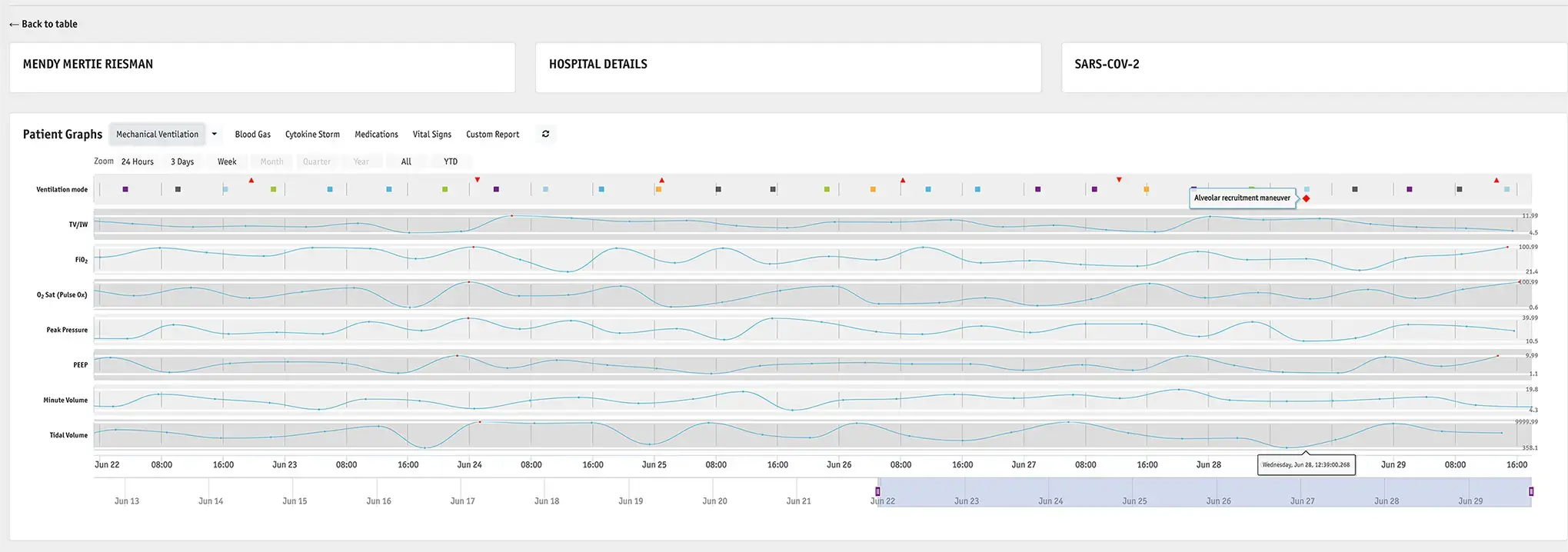The width and height of the screenshot is (1568, 552).
Task: Go back via the Back to table link
Action: 43,24
